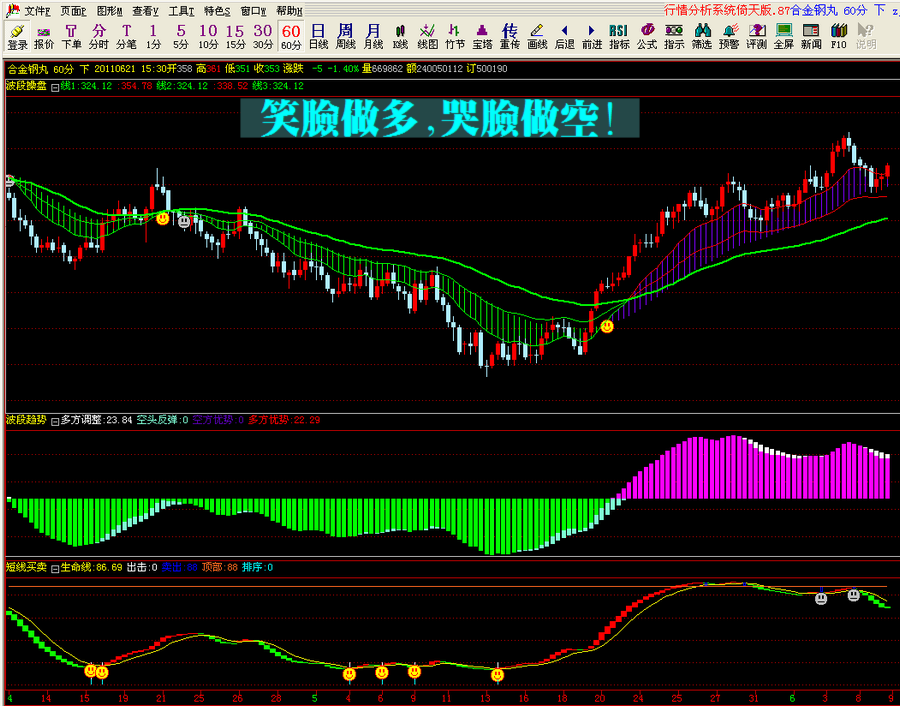Open the 帮助 Help menu
This screenshot has width=900, height=706.
(x=289, y=11)
